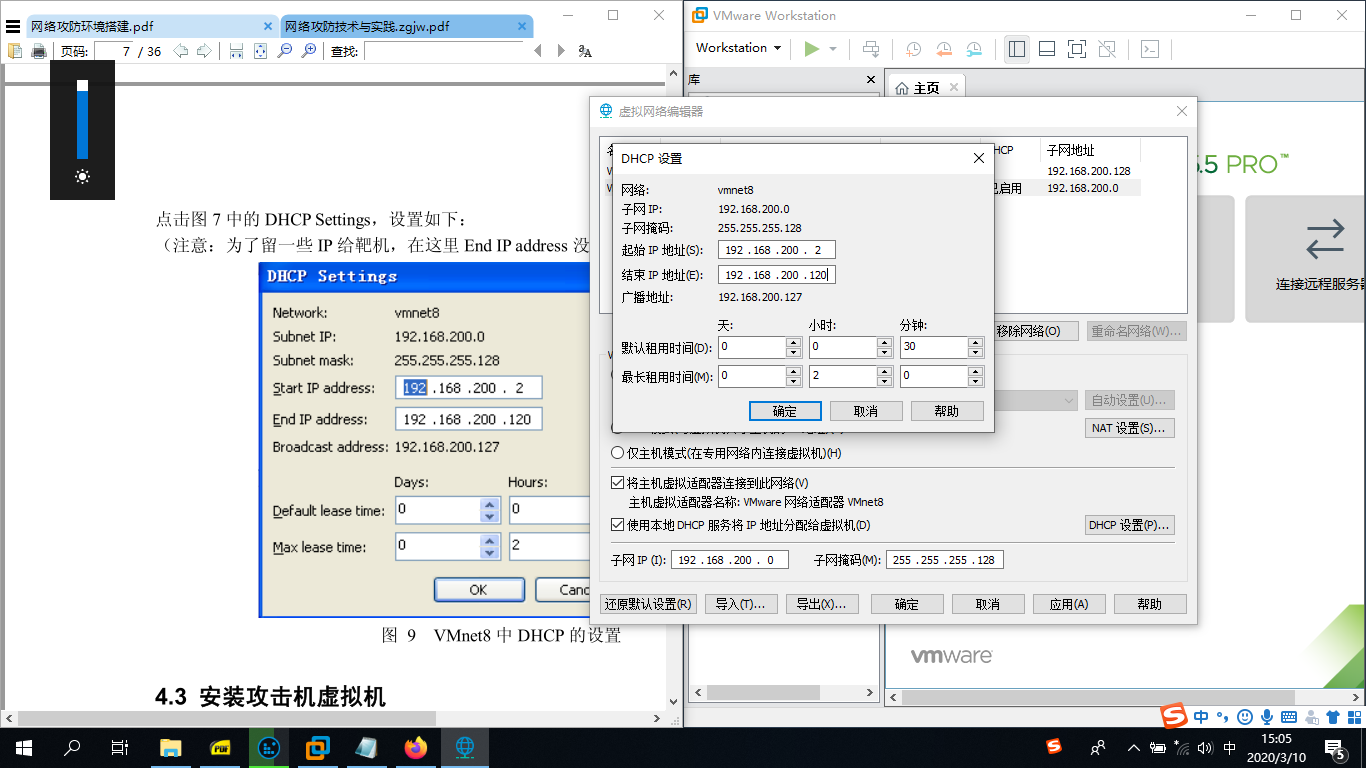
Task: Decrease max lease time minutes spinner
Action: [975, 381]
